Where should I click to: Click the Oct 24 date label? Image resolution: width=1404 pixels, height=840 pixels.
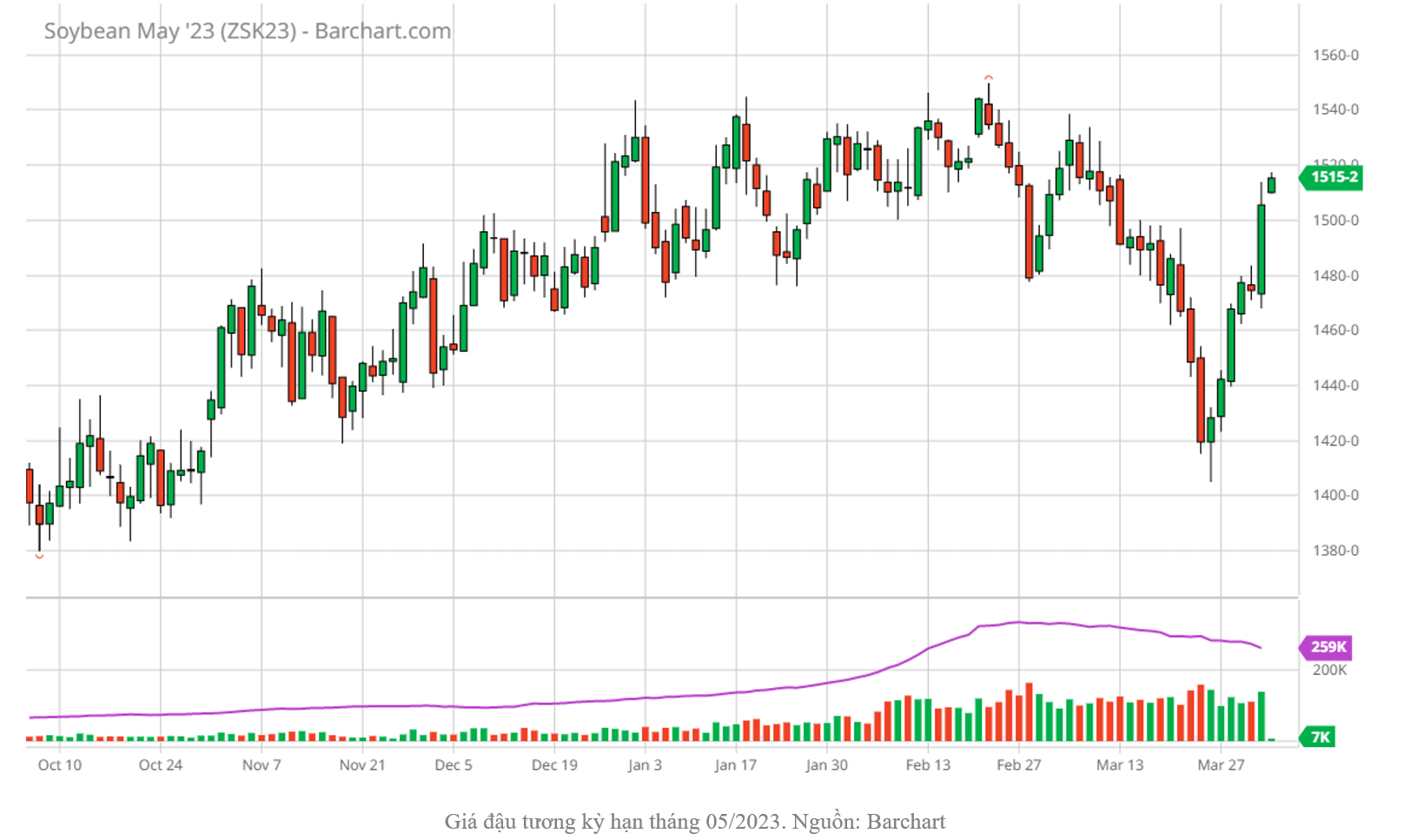pos(161,765)
